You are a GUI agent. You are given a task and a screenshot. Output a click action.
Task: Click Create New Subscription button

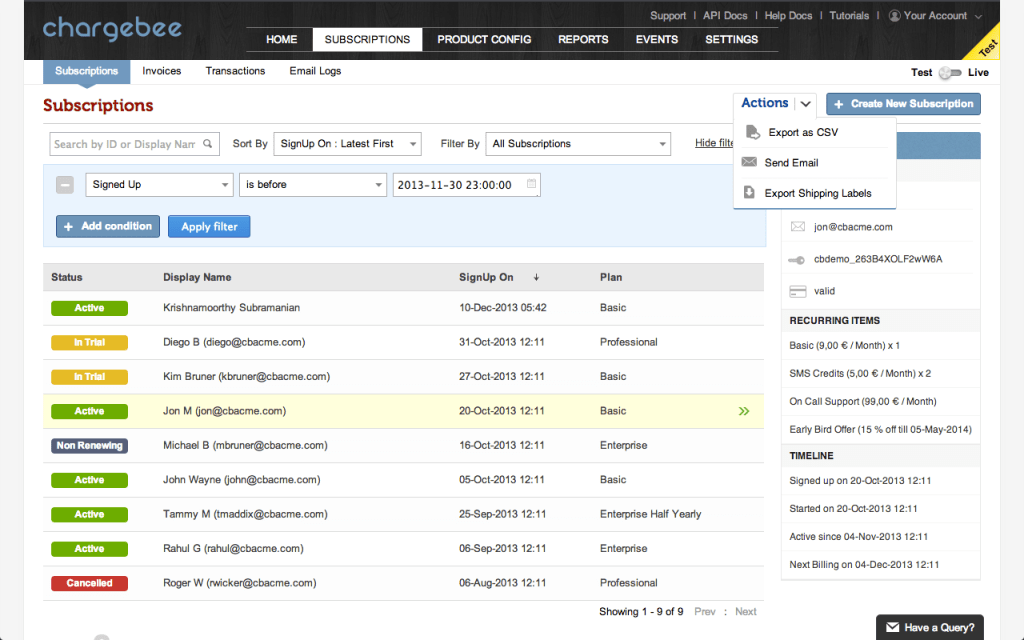(903, 104)
